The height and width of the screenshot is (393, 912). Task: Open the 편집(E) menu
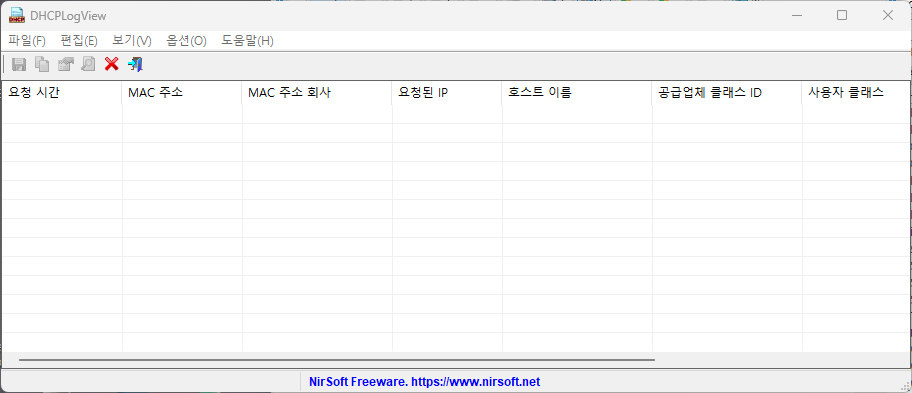79,41
